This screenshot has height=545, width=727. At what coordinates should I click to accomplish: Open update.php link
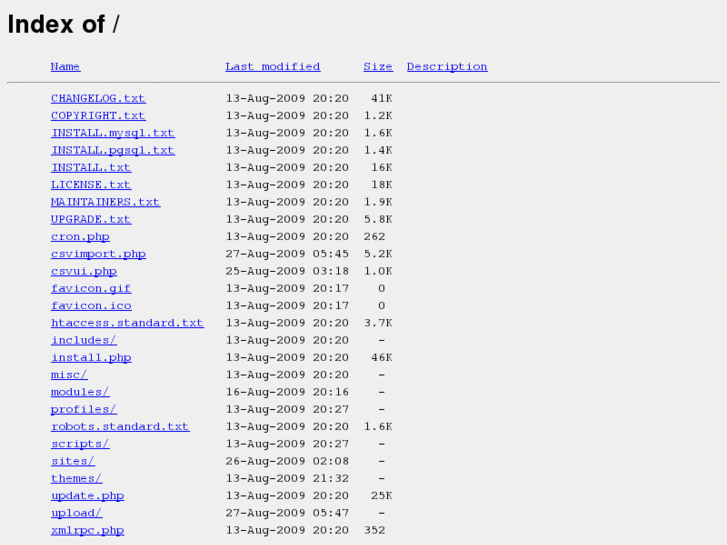(x=87, y=496)
